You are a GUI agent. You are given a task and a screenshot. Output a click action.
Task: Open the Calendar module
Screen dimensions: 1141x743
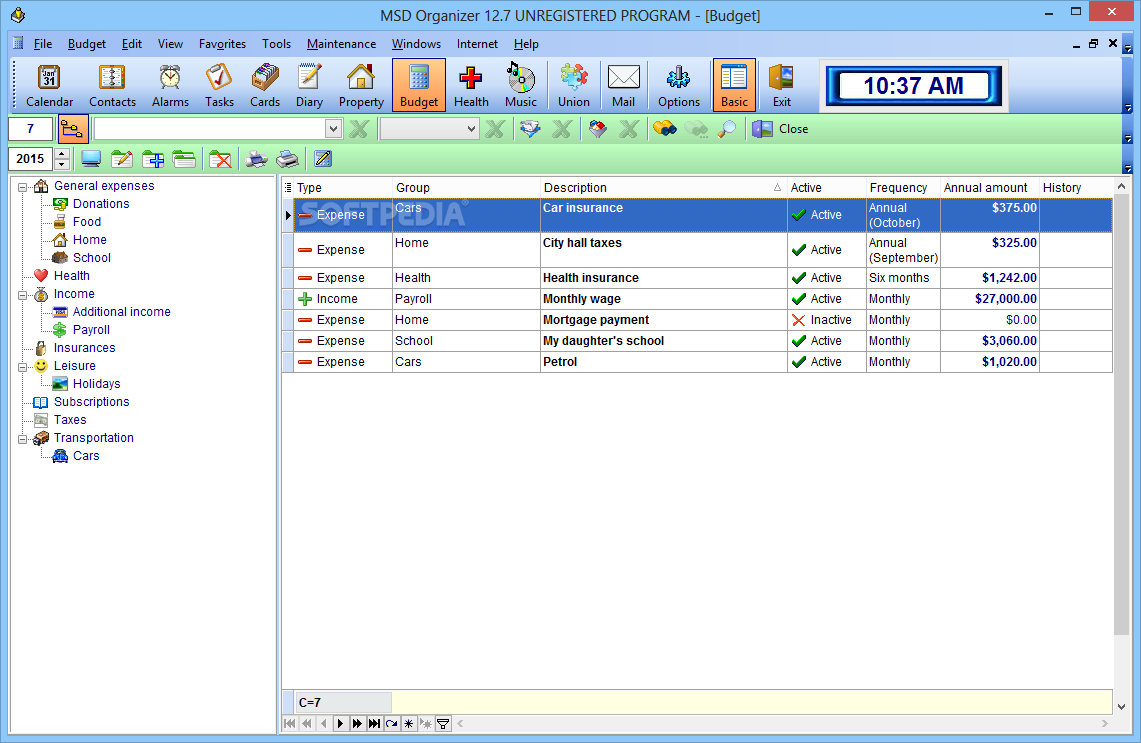click(49, 85)
